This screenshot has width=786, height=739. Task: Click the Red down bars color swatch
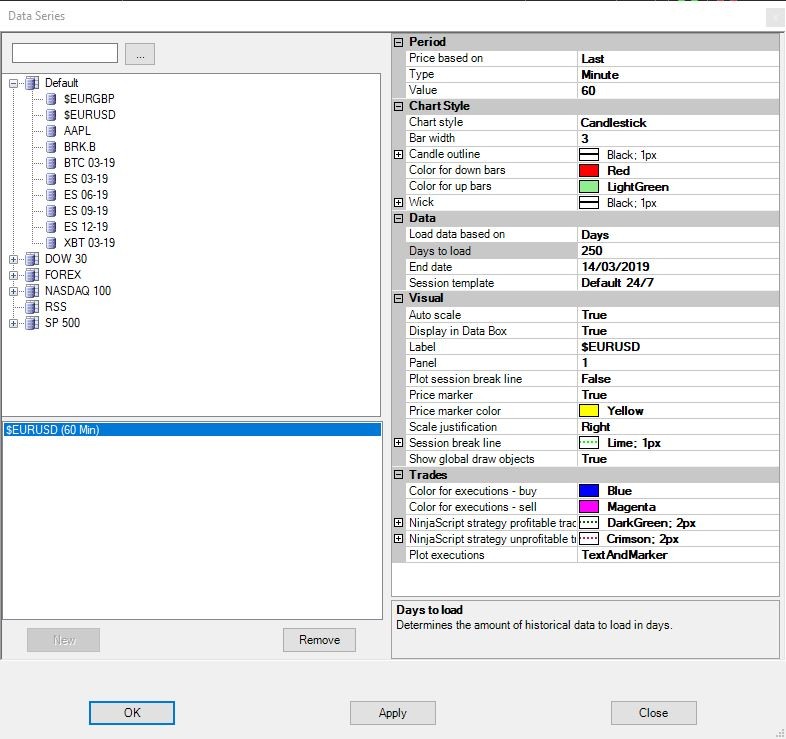589,170
